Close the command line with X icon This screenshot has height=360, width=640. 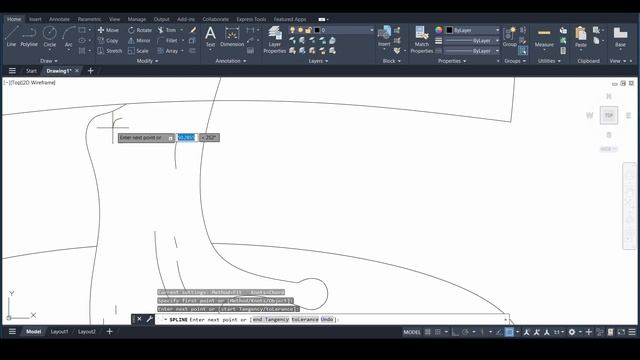click(x=139, y=319)
